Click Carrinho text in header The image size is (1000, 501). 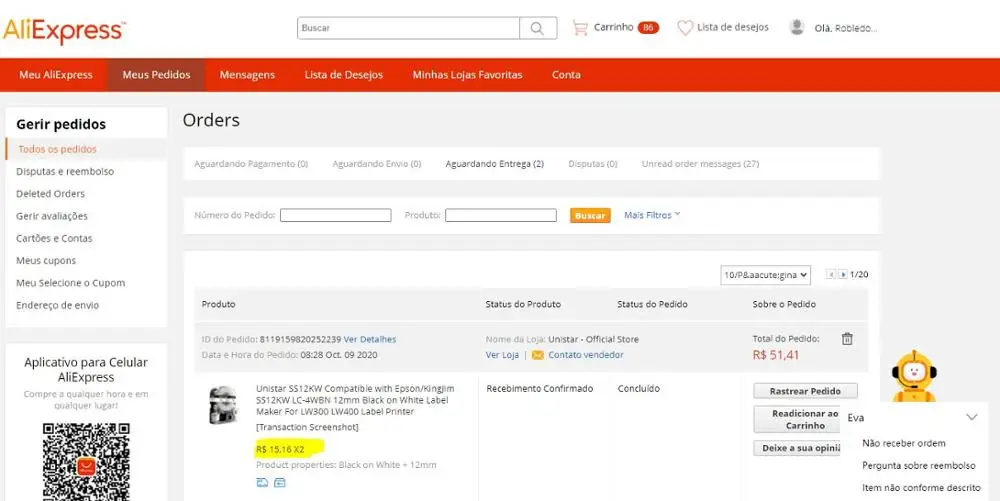click(x=614, y=27)
